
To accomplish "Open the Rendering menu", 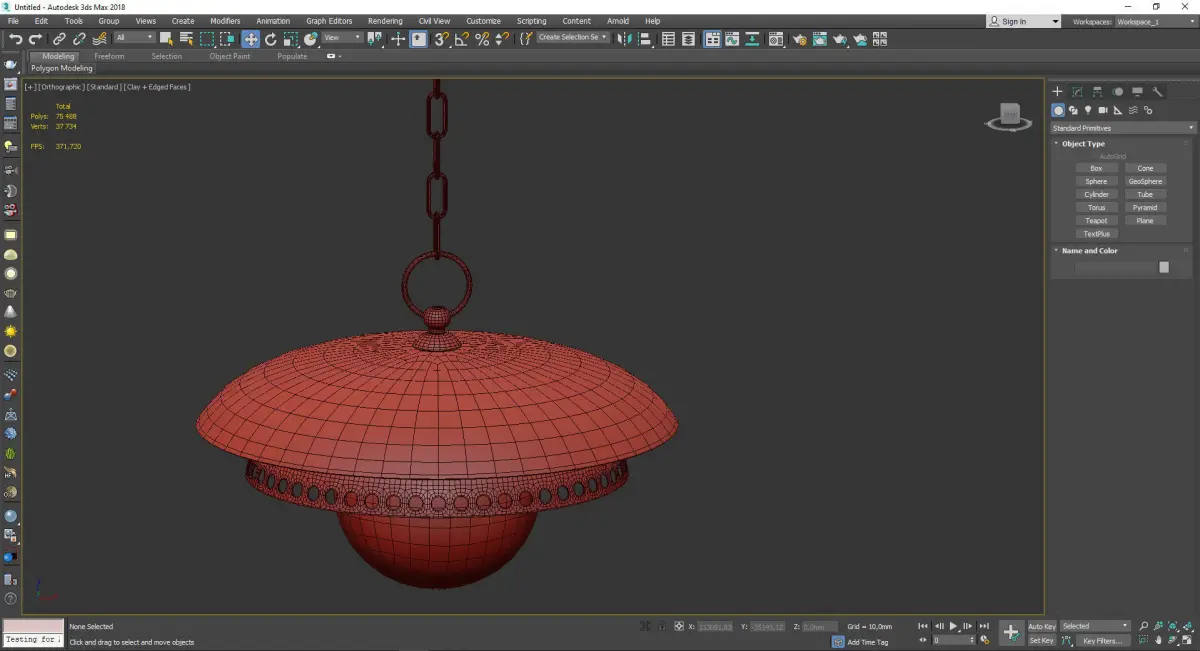I will point(385,21).
